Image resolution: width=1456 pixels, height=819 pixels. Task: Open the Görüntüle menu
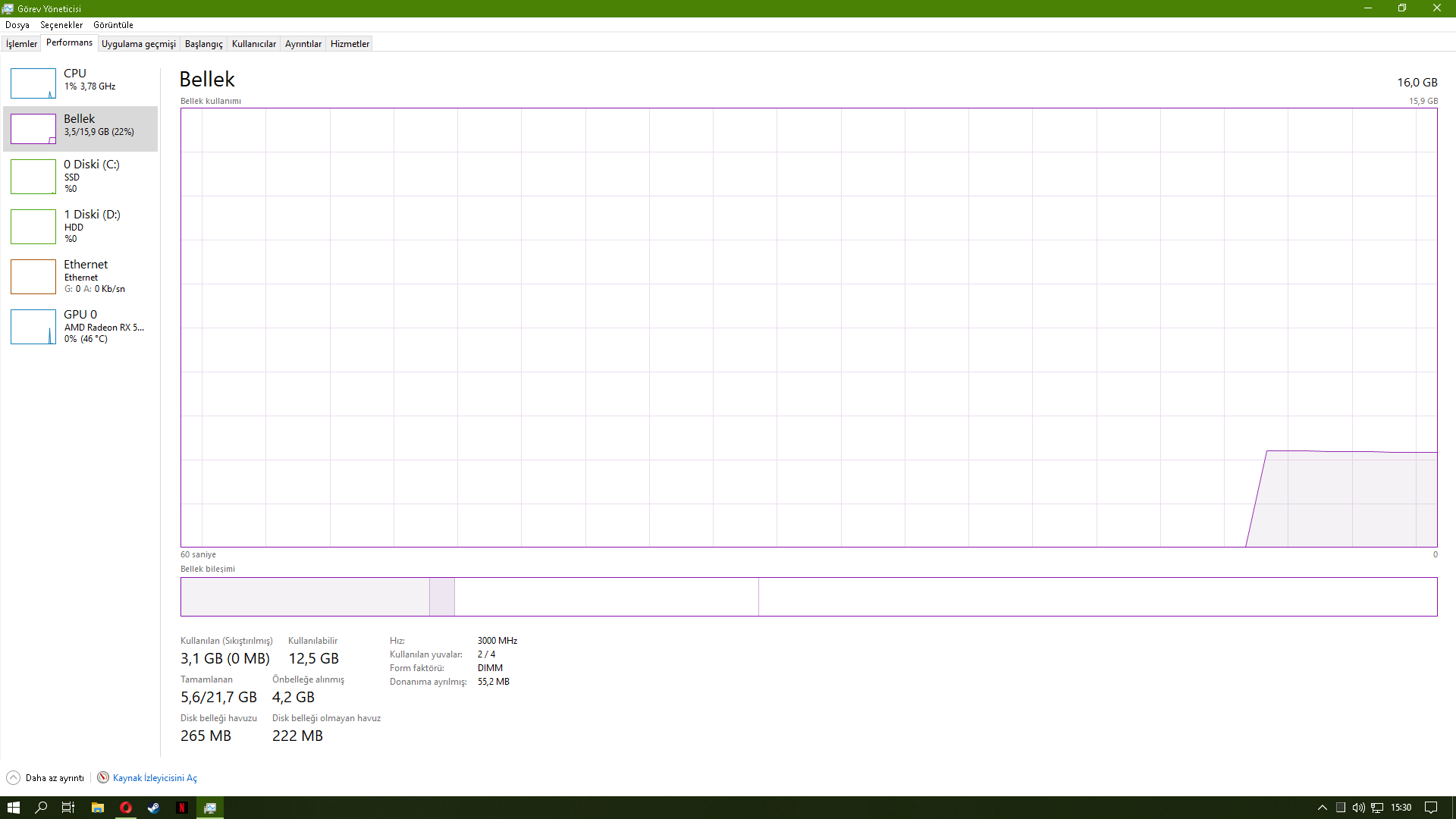click(113, 25)
